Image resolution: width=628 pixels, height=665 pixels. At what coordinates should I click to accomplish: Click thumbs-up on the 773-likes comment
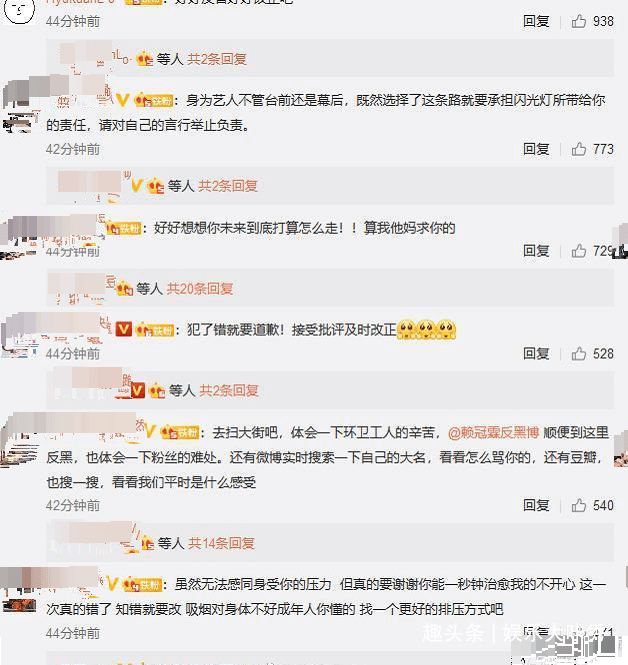pyautogui.click(x=578, y=149)
